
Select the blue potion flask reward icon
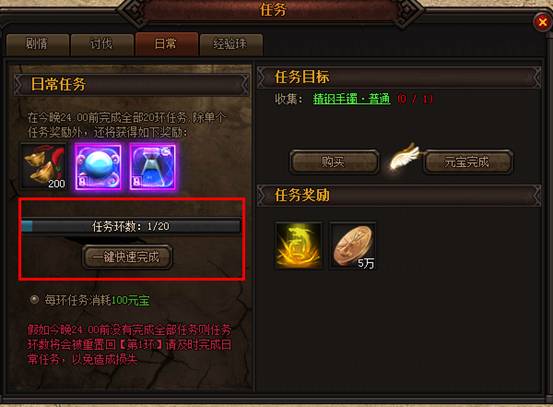152,166
